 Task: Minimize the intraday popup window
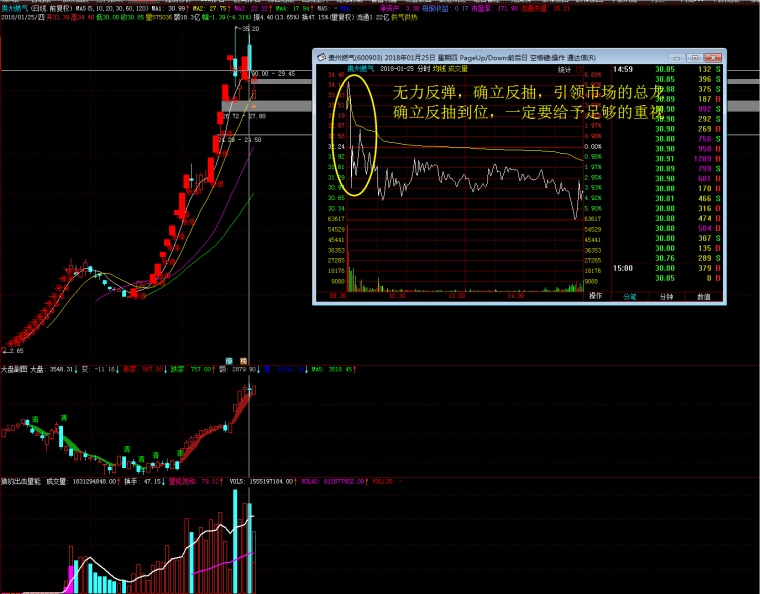tap(677, 58)
